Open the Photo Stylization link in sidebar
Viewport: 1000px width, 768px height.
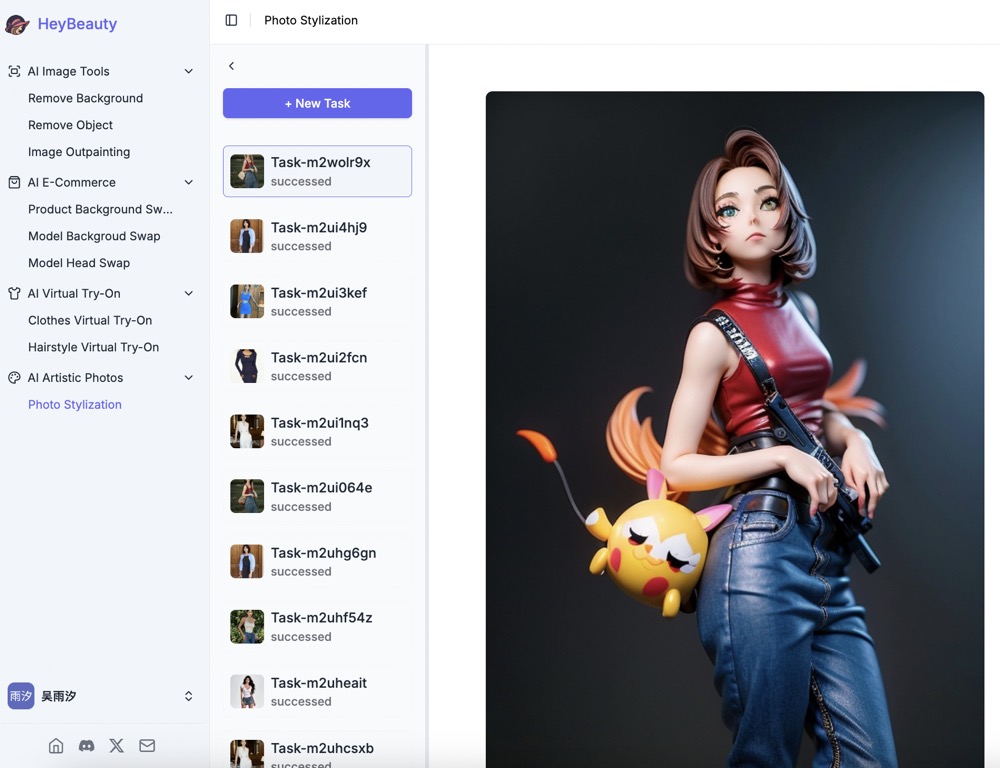[75, 405]
